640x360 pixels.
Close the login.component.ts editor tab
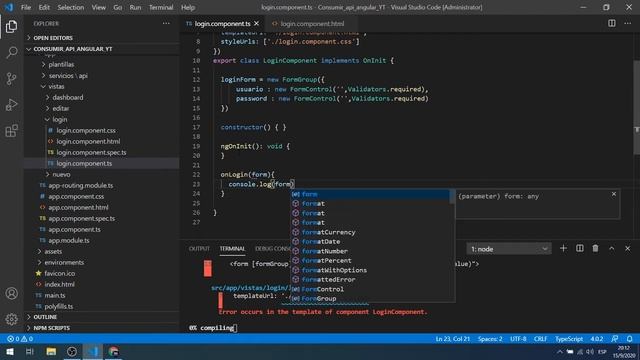(256, 24)
